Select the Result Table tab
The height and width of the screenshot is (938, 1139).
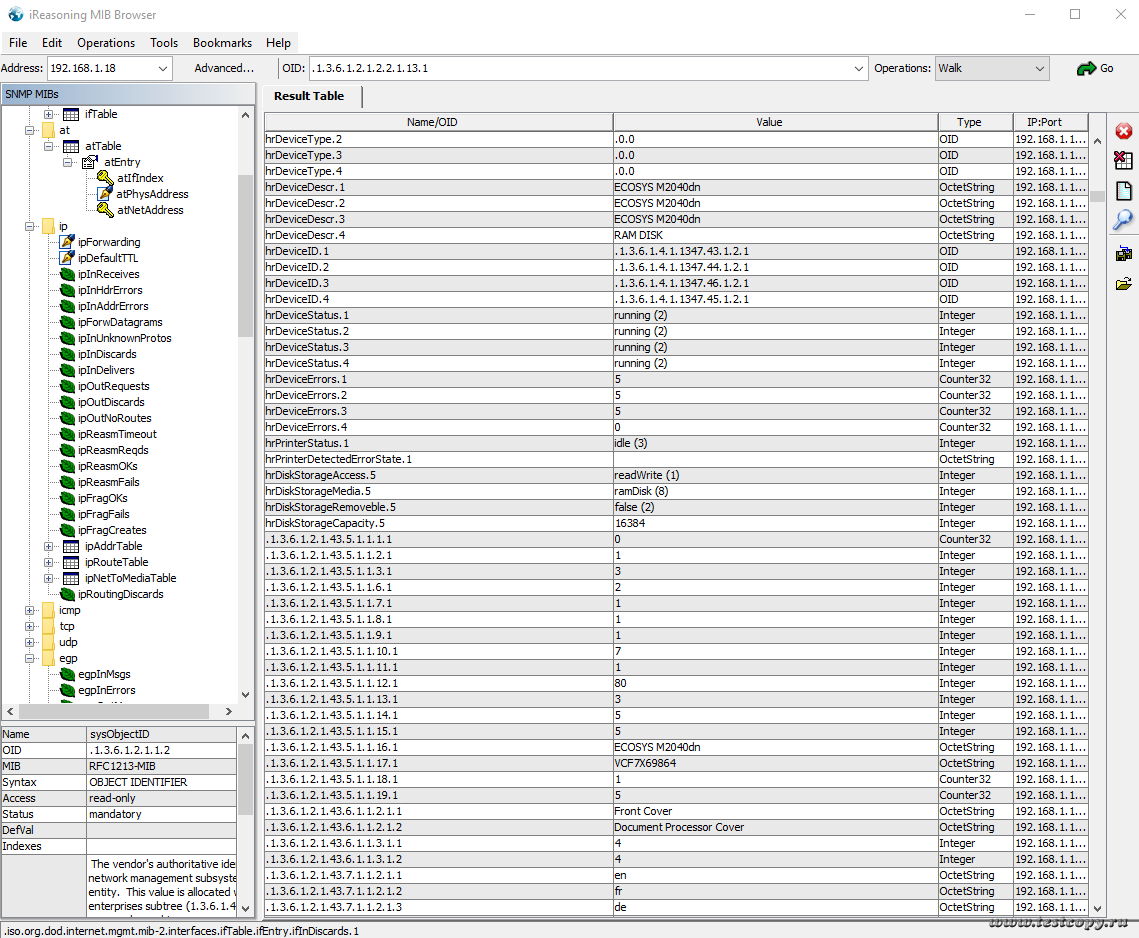[309, 96]
